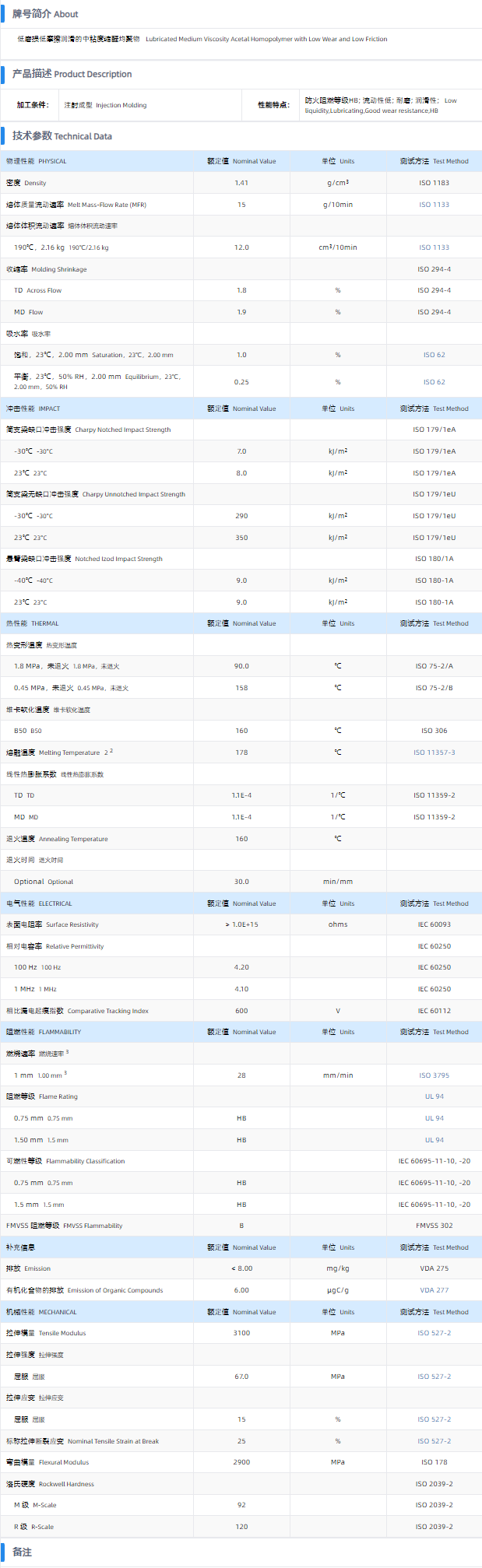Click the 产品描述 Product Description heading
This screenshot has width=482, height=1568.
click(x=72, y=74)
